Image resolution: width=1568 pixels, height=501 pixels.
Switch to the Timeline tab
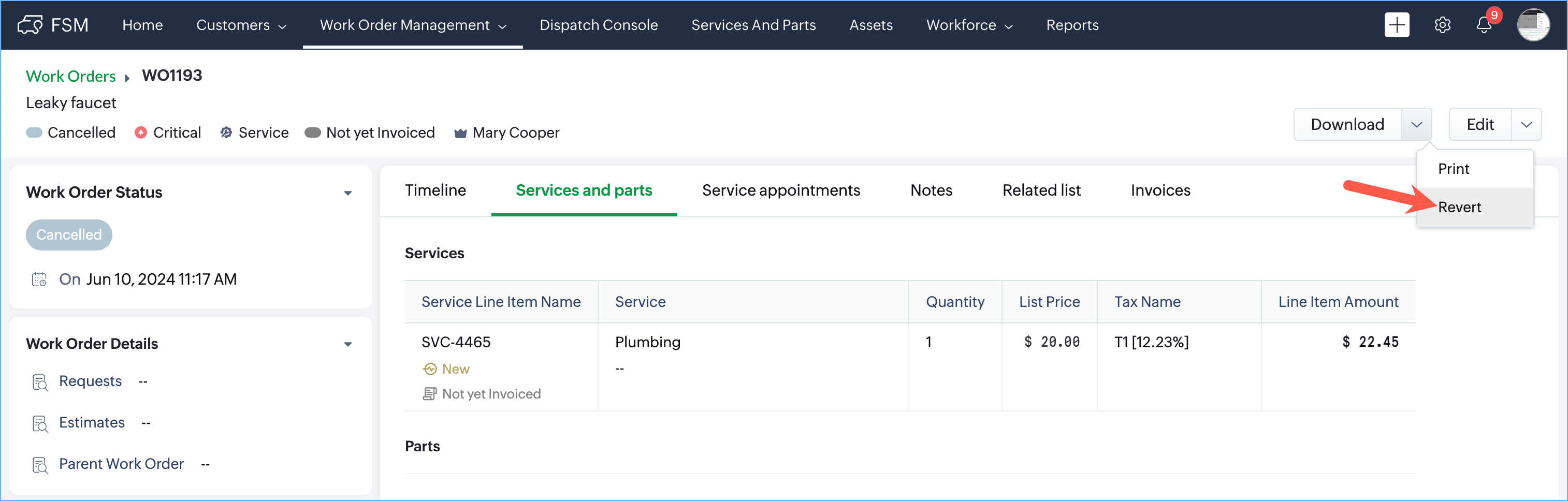click(435, 190)
